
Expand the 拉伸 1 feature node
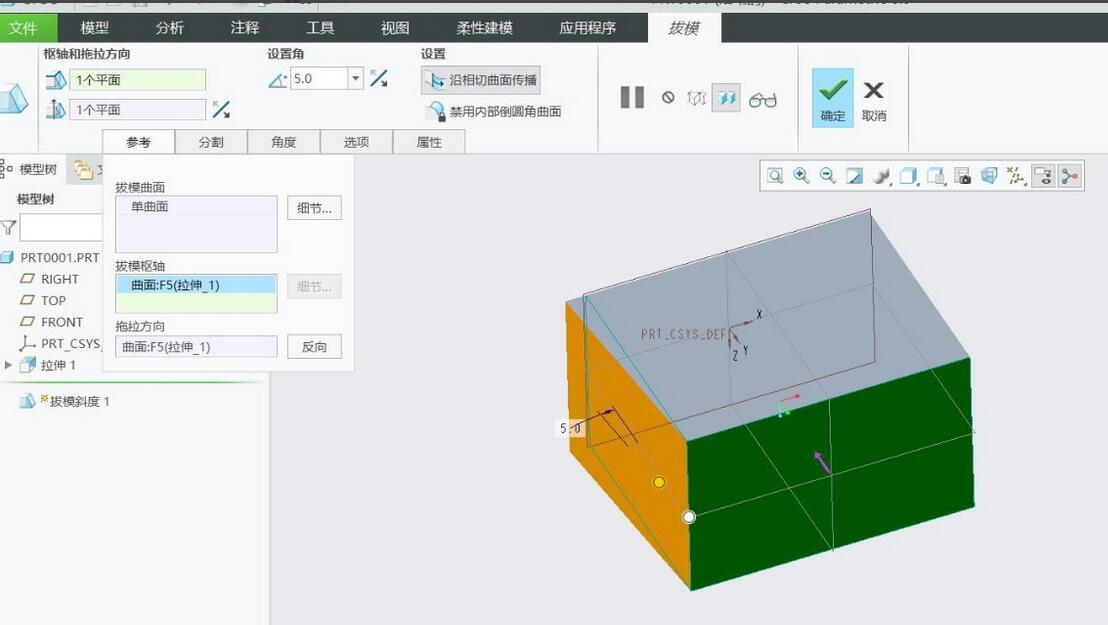[8, 365]
